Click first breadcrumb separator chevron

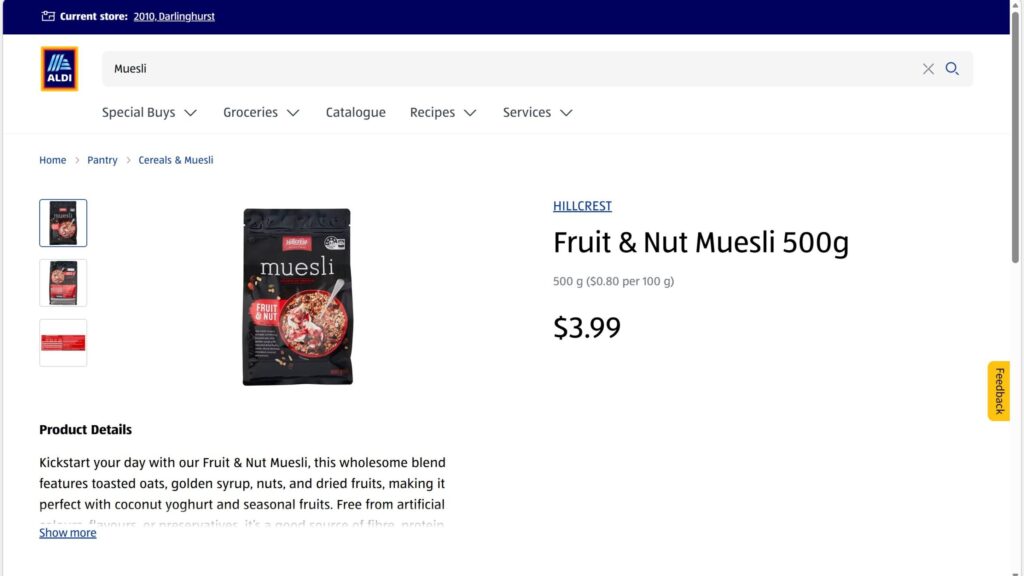77,160
